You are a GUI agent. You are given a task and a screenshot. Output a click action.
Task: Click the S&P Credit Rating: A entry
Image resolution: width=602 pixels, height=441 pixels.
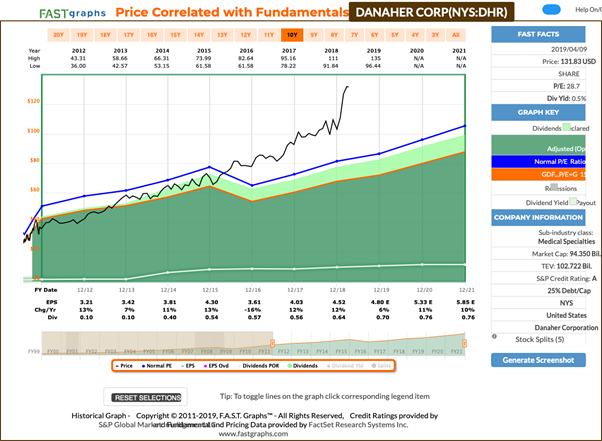pyautogui.click(x=567, y=278)
